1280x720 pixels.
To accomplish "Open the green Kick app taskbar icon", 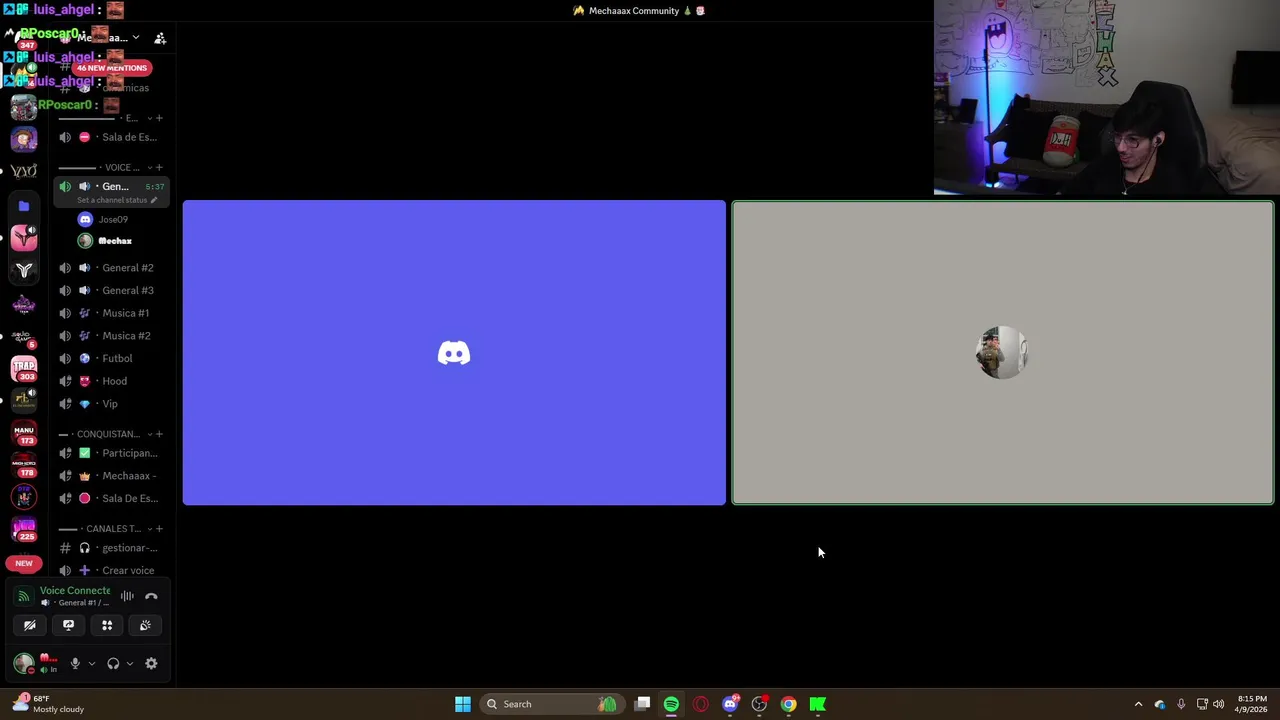I will click(817, 704).
